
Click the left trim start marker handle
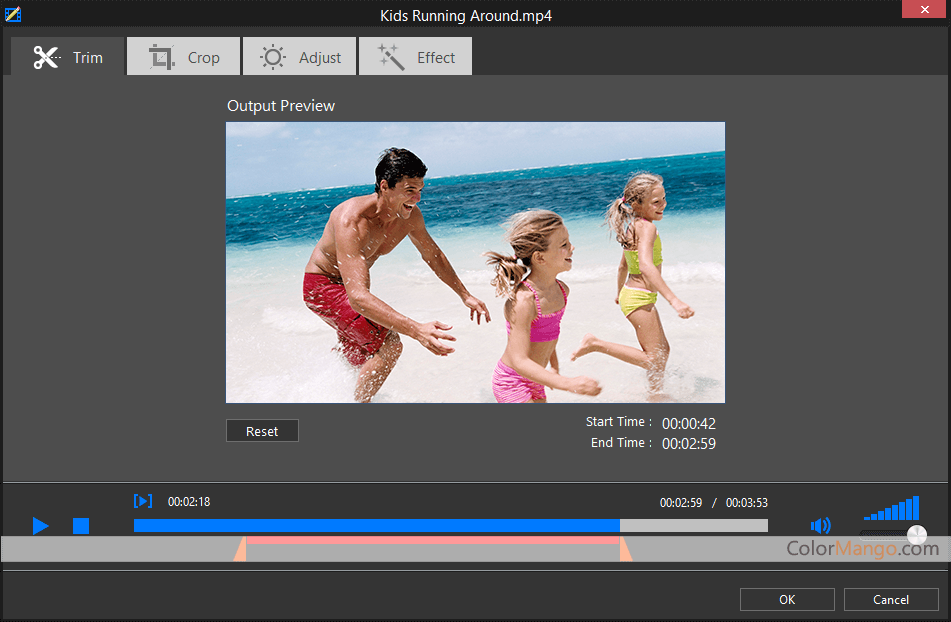240,549
